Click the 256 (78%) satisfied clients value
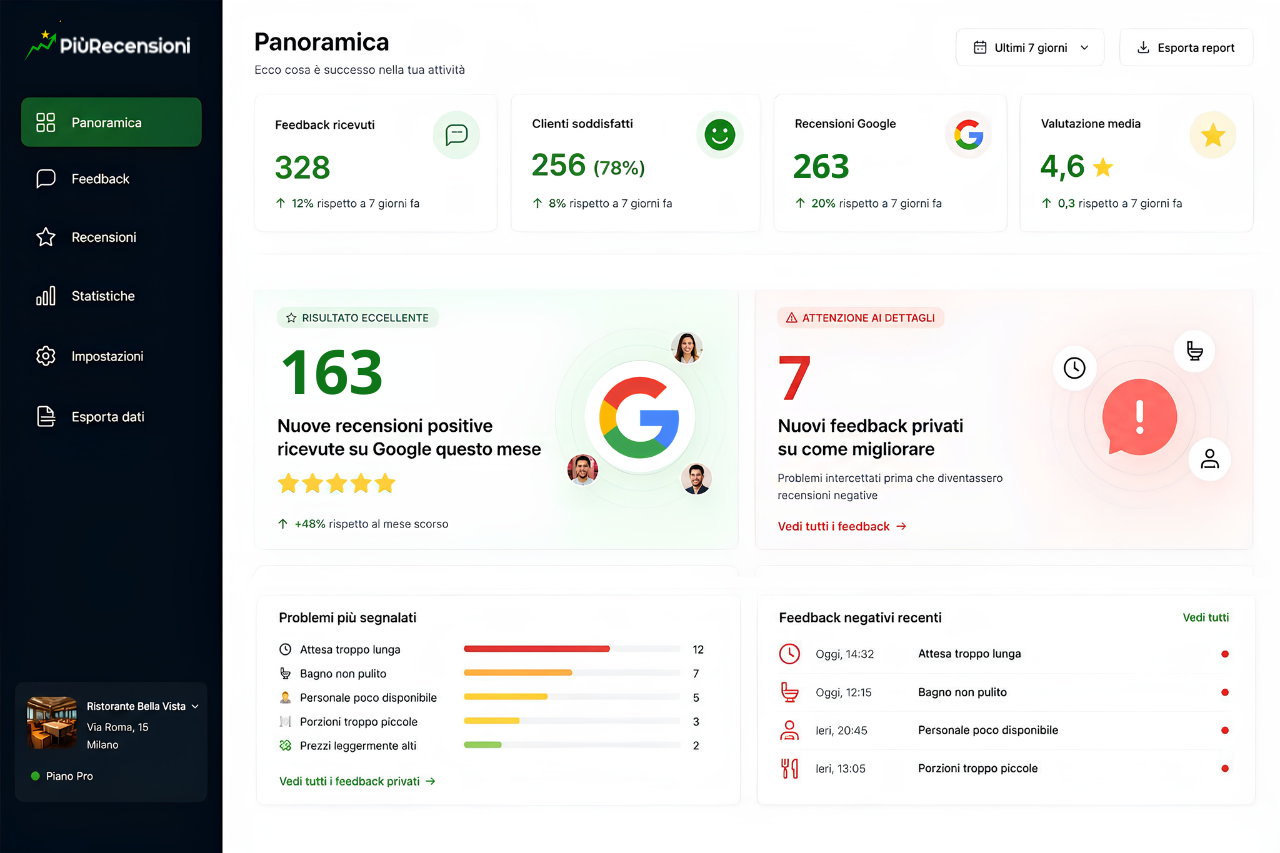This screenshot has height=853, width=1280. (x=588, y=165)
